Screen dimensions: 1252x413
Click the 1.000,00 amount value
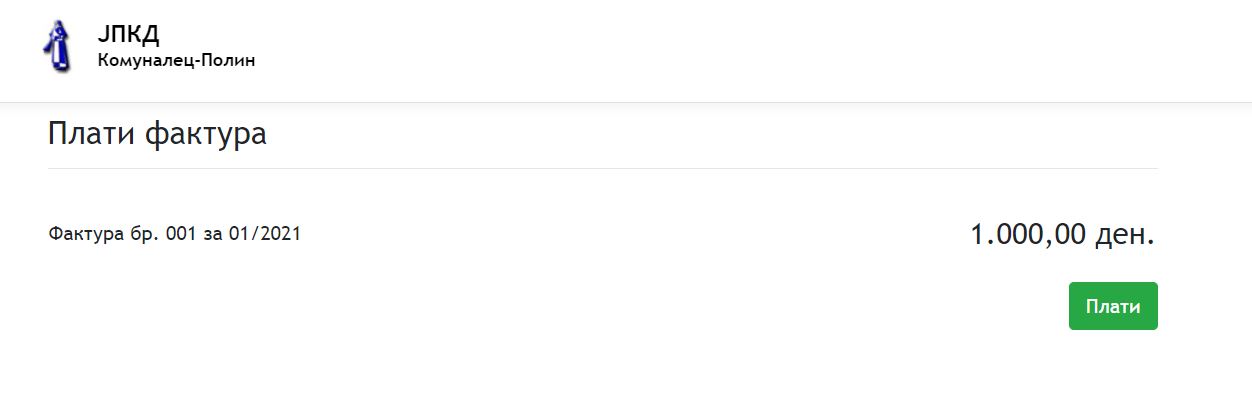[x=1028, y=235]
